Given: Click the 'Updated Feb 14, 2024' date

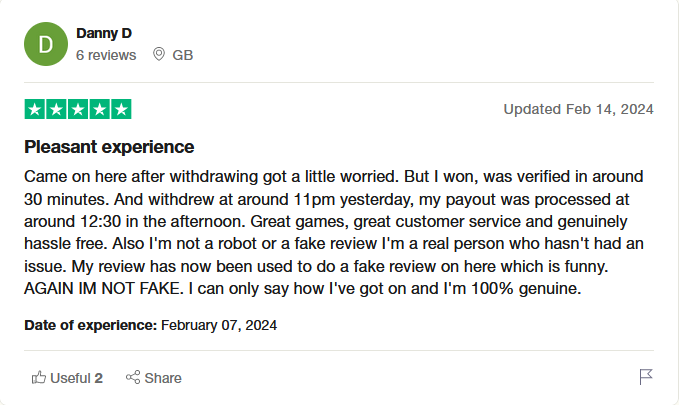Looking at the screenshot, I should (578, 109).
